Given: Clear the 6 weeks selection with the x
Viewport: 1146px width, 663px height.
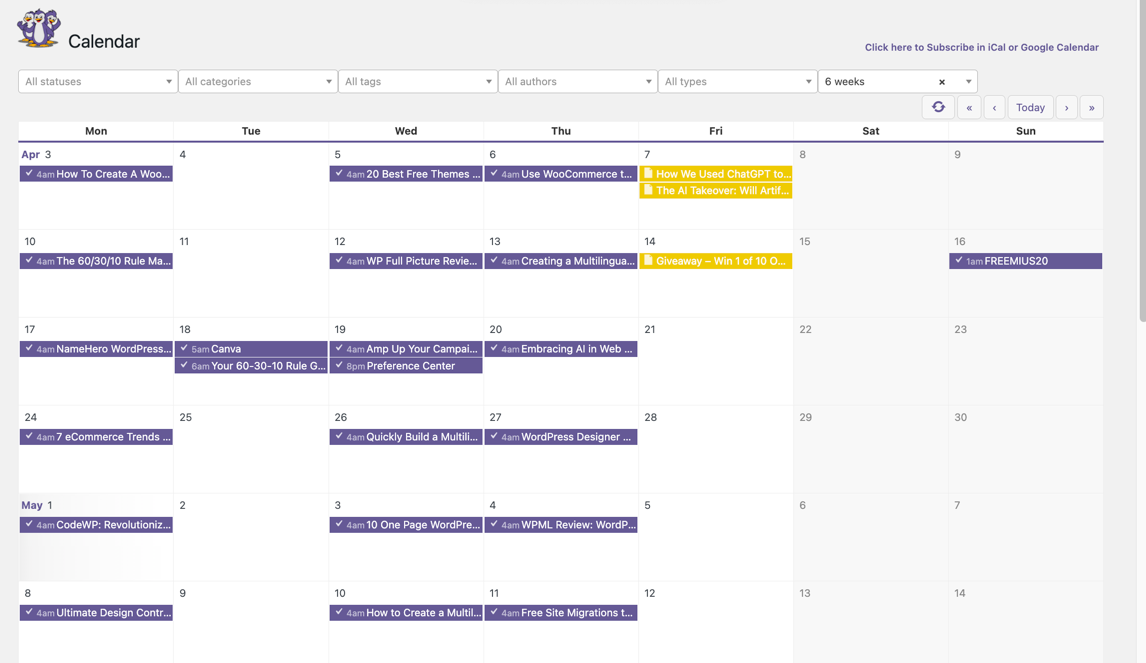Looking at the screenshot, I should (x=942, y=82).
